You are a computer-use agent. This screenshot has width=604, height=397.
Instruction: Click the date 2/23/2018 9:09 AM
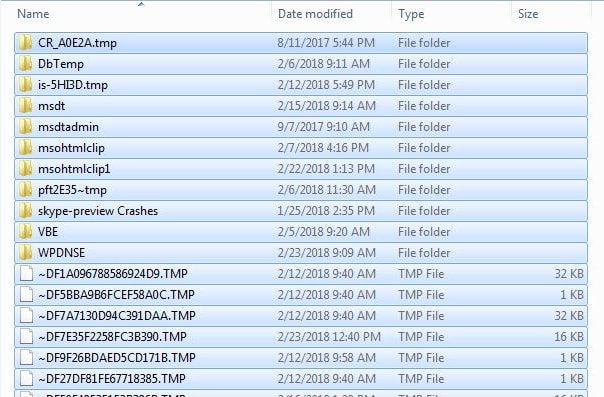pyautogui.click(x=327, y=253)
